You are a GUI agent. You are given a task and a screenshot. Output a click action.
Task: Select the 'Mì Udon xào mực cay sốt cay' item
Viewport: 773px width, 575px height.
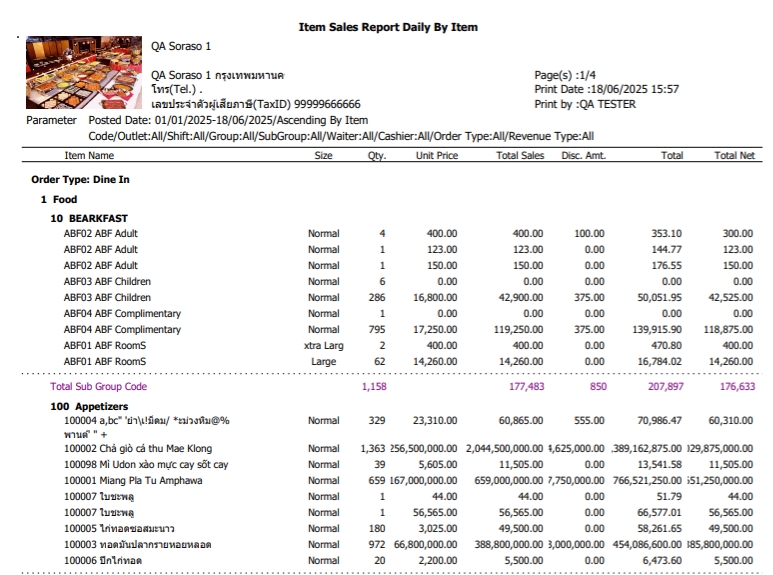(x=146, y=464)
